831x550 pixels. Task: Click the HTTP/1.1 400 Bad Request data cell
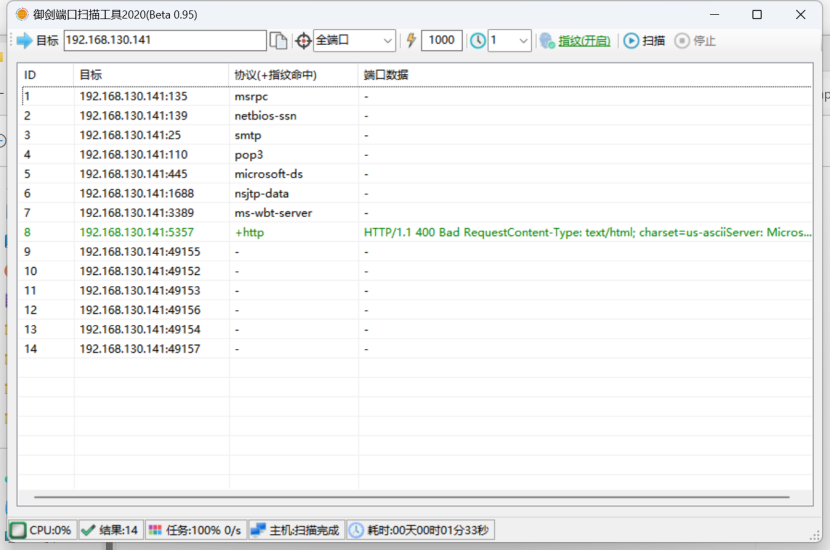point(587,232)
